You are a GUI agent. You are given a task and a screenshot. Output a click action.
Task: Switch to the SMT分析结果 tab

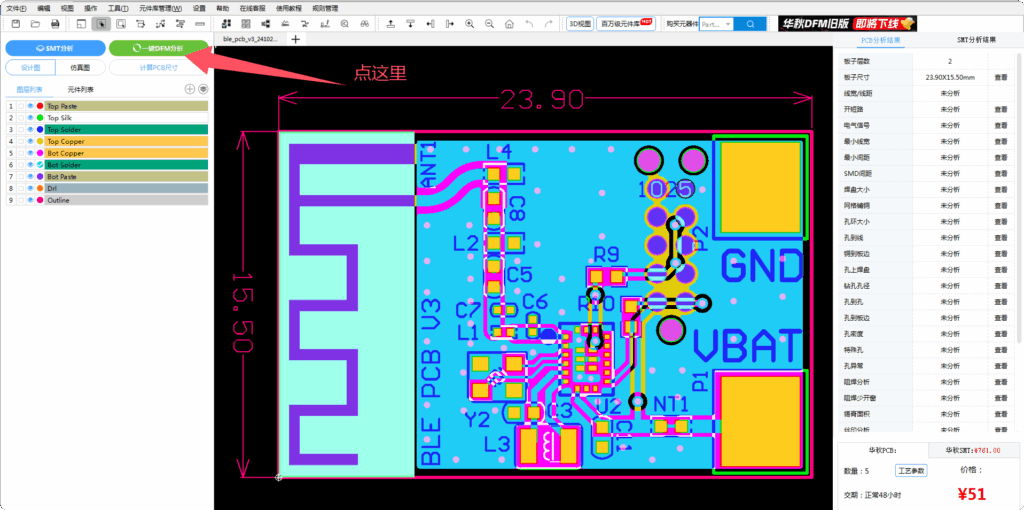975,40
